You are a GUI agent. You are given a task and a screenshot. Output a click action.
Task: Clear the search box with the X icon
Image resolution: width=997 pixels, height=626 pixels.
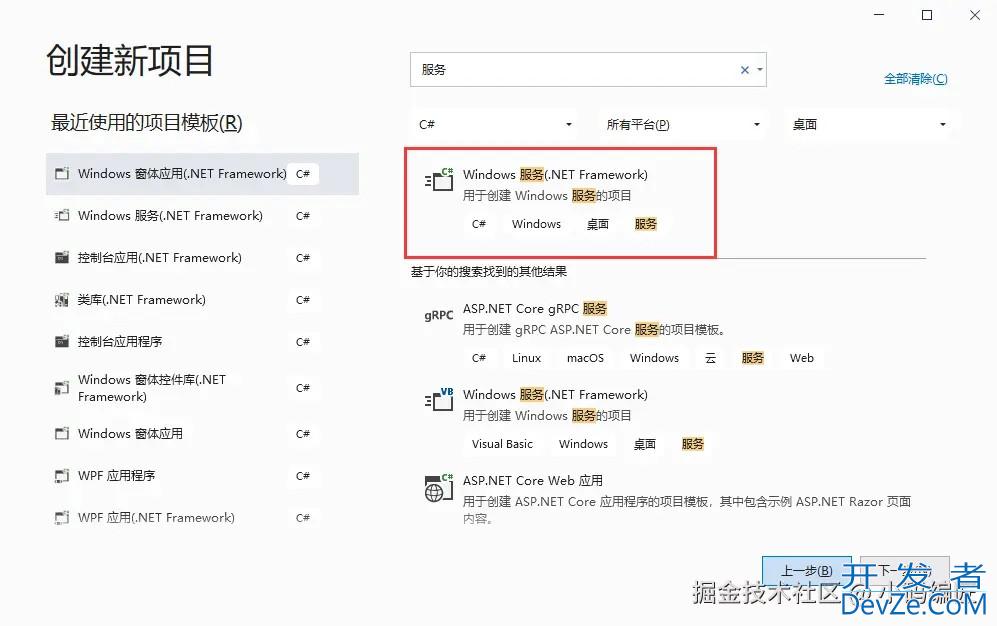click(x=745, y=70)
